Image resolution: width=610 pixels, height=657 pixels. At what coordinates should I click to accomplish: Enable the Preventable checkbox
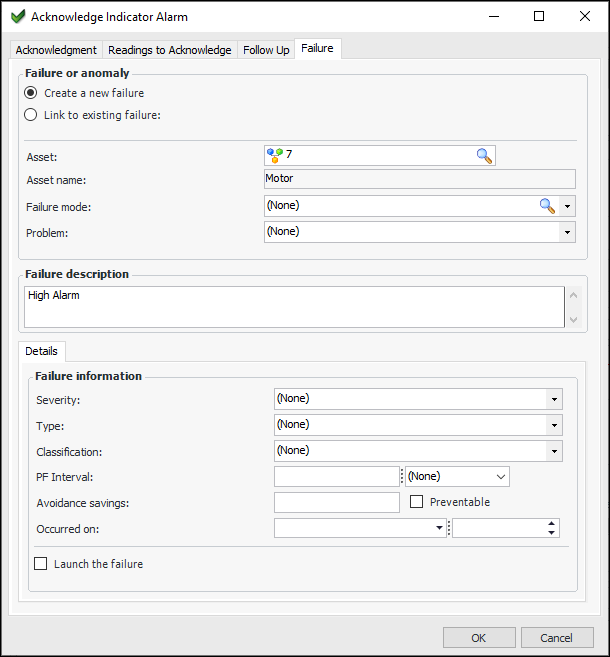point(417,502)
